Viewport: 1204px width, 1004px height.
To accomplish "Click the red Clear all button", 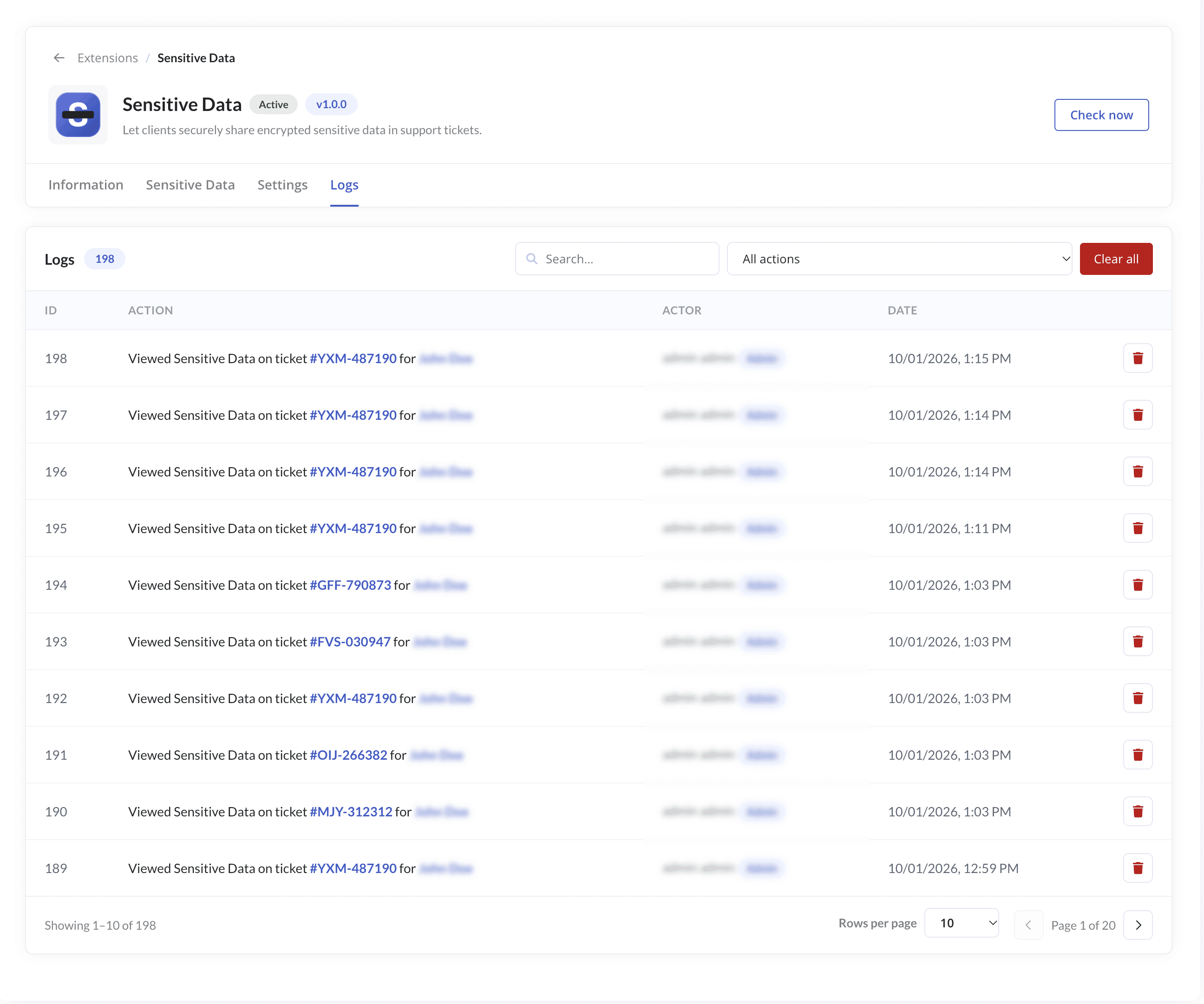I will coord(1116,259).
